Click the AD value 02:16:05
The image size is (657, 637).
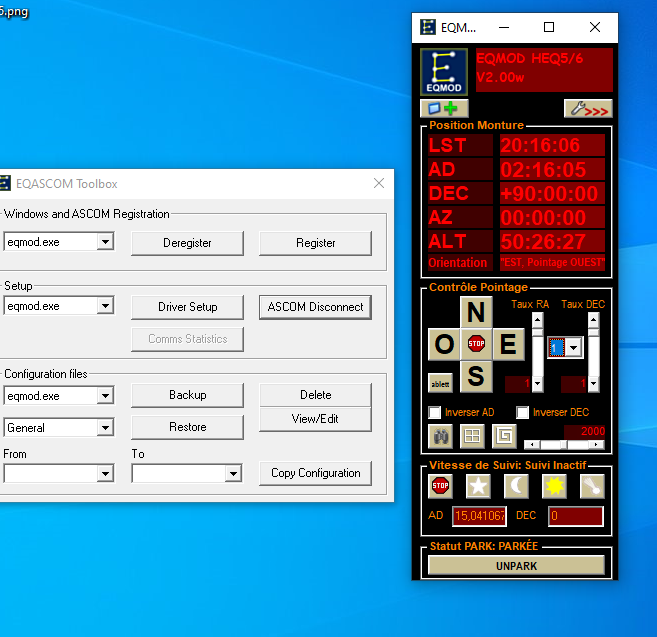[x=552, y=169]
